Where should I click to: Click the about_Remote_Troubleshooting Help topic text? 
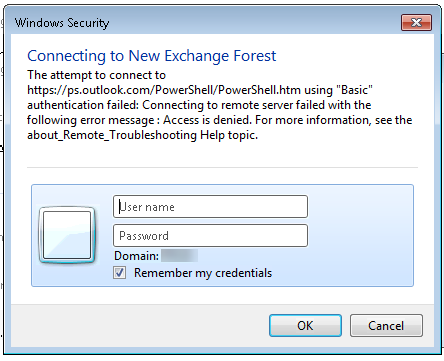(x=143, y=135)
